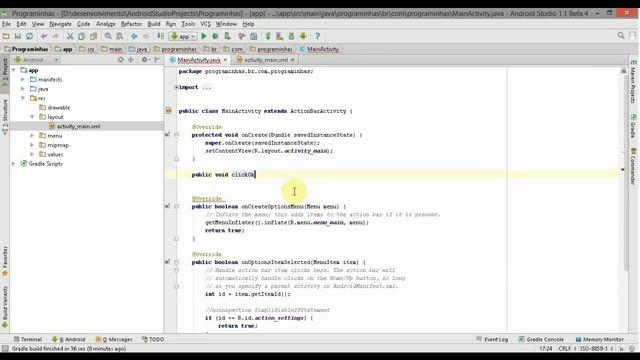Toggle the Commander side panel
Screen dimensions: 640x360
click(x=633, y=167)
